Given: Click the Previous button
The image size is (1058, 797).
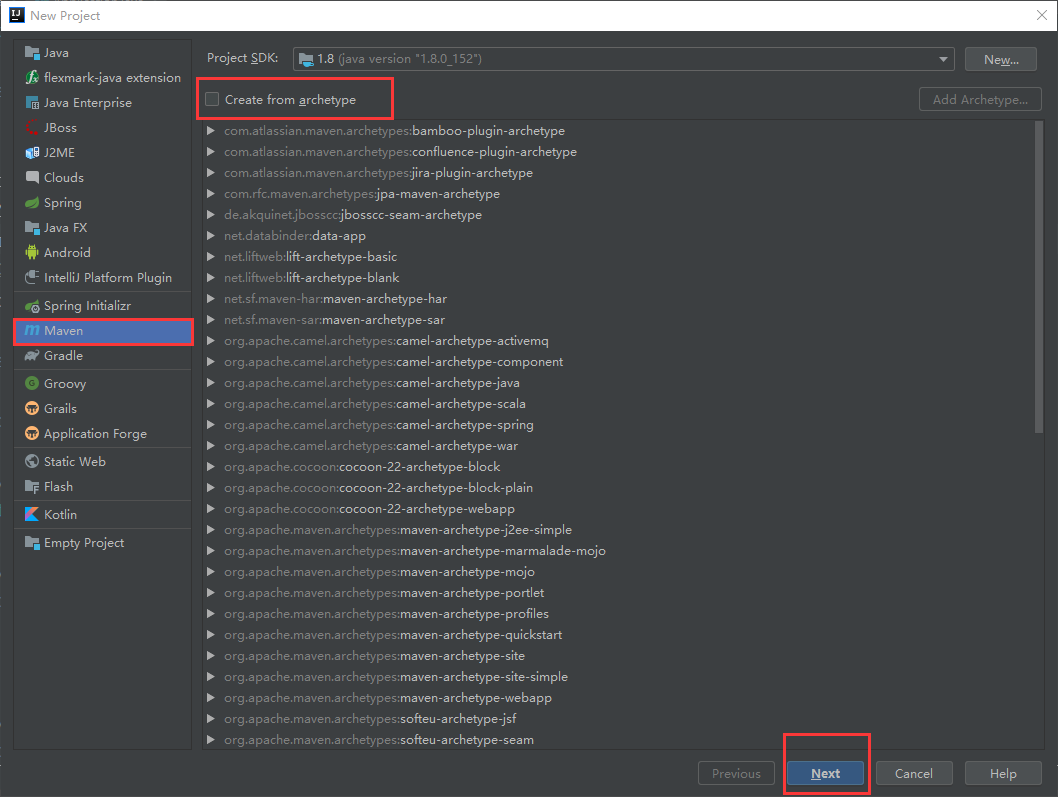Looking at the screenshot, I should [736, 773].
